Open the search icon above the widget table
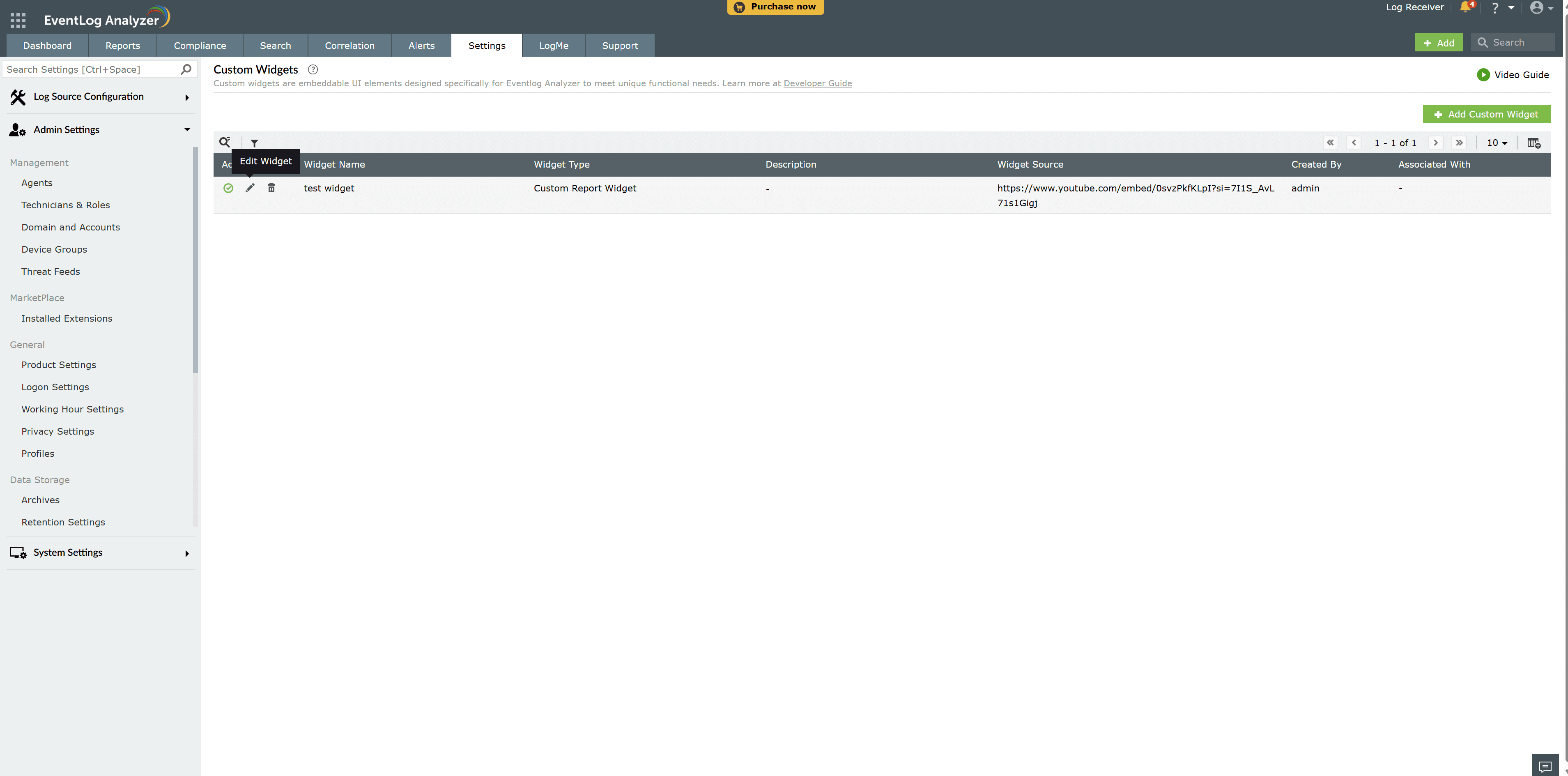 pos(225,142)
